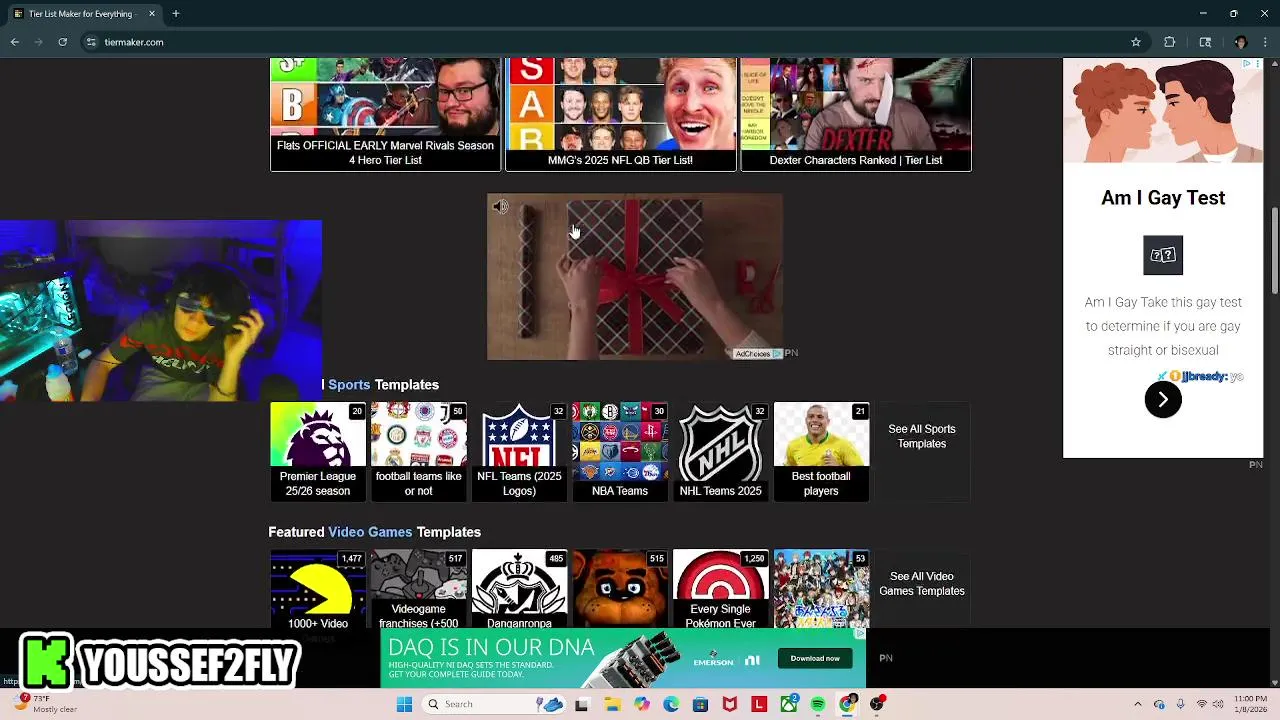Screen dimensions: 1280x720
Task: Close the Tier List Maker tab
Action: pos(152,14)
